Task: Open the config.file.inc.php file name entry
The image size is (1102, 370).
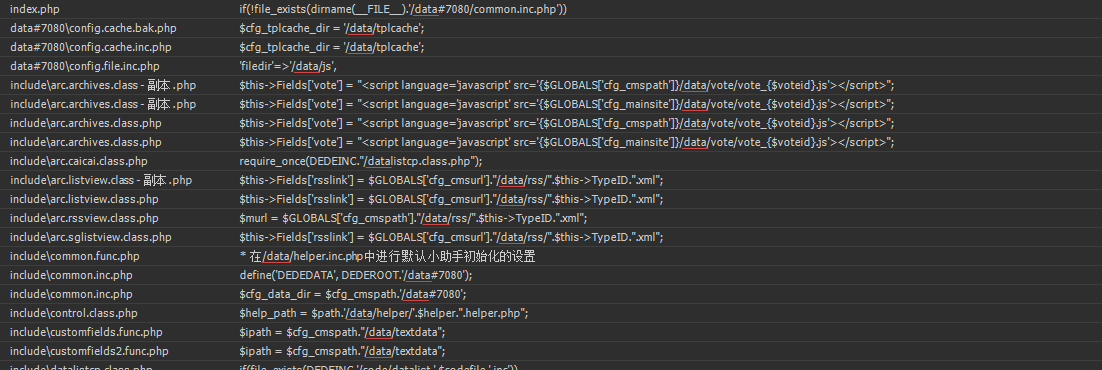Action: [85, 66]
